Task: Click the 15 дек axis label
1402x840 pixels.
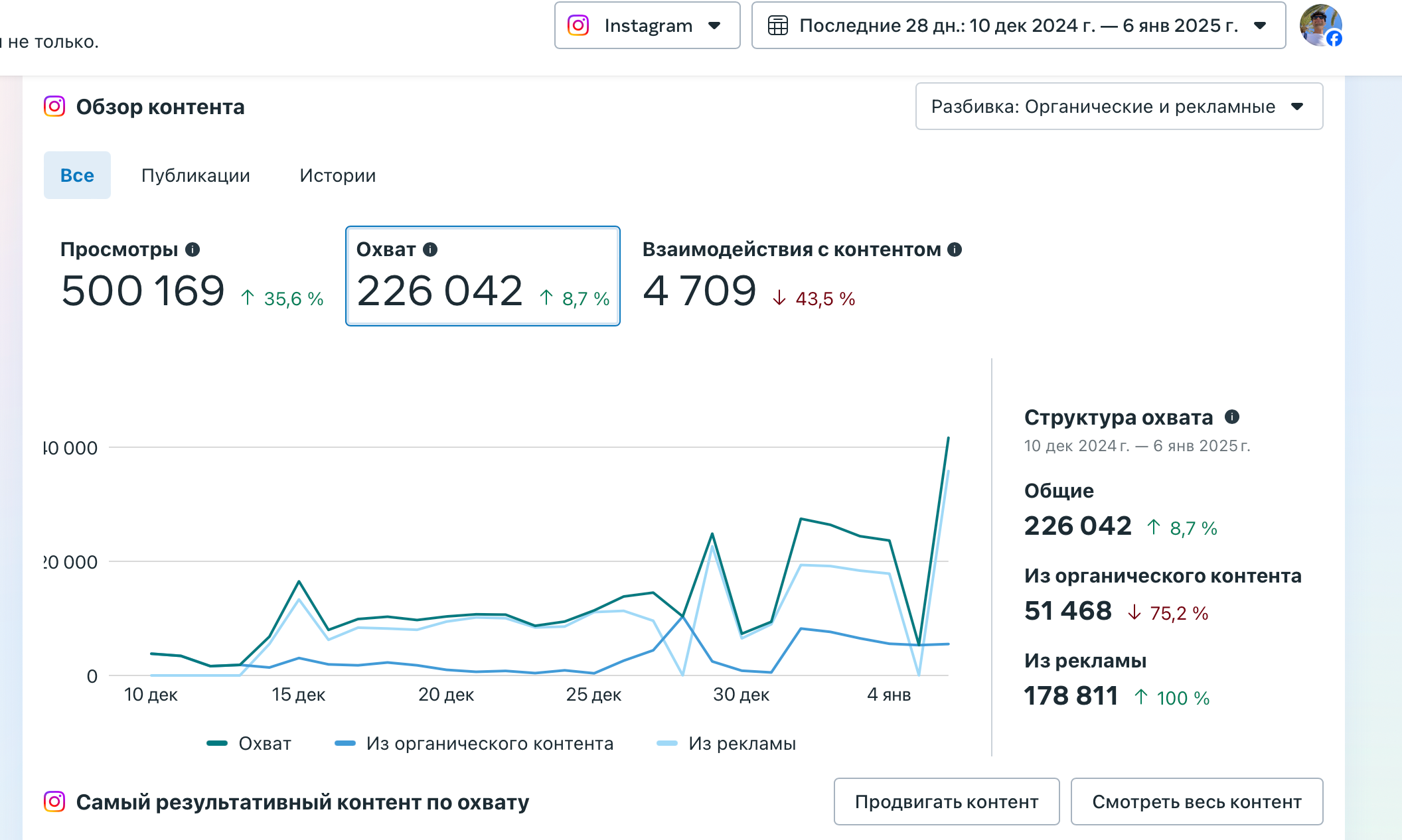Action: click(x=298, y=695)
